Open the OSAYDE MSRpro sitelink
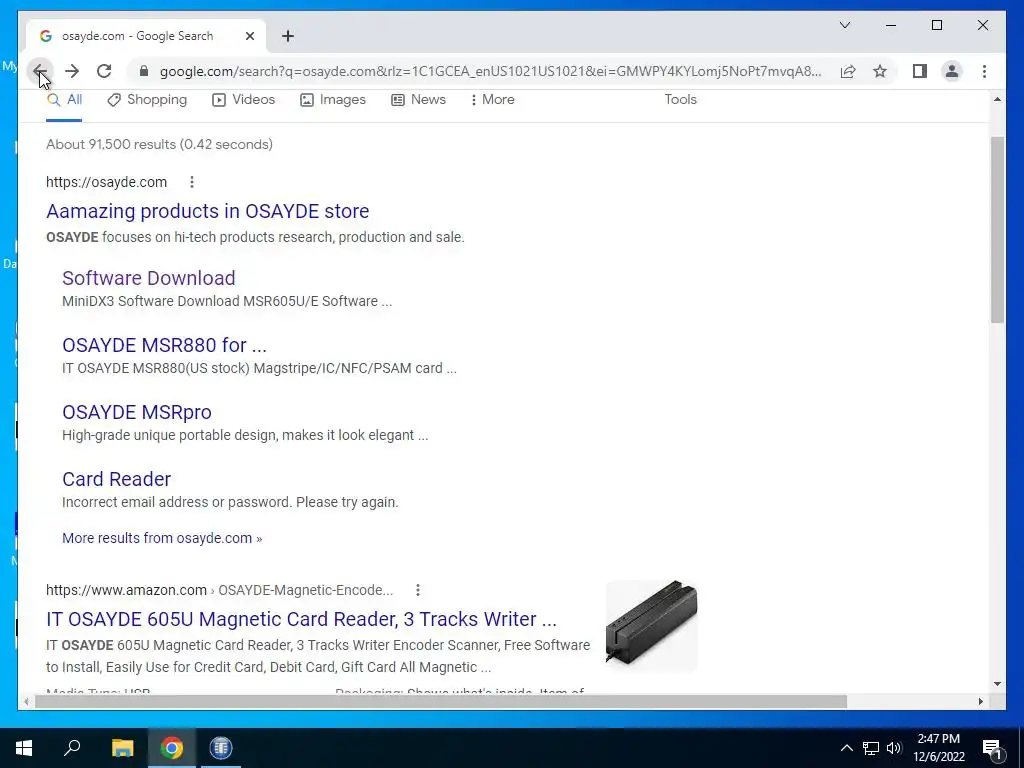Screen dimensions: 1024x768 [136, 412]
